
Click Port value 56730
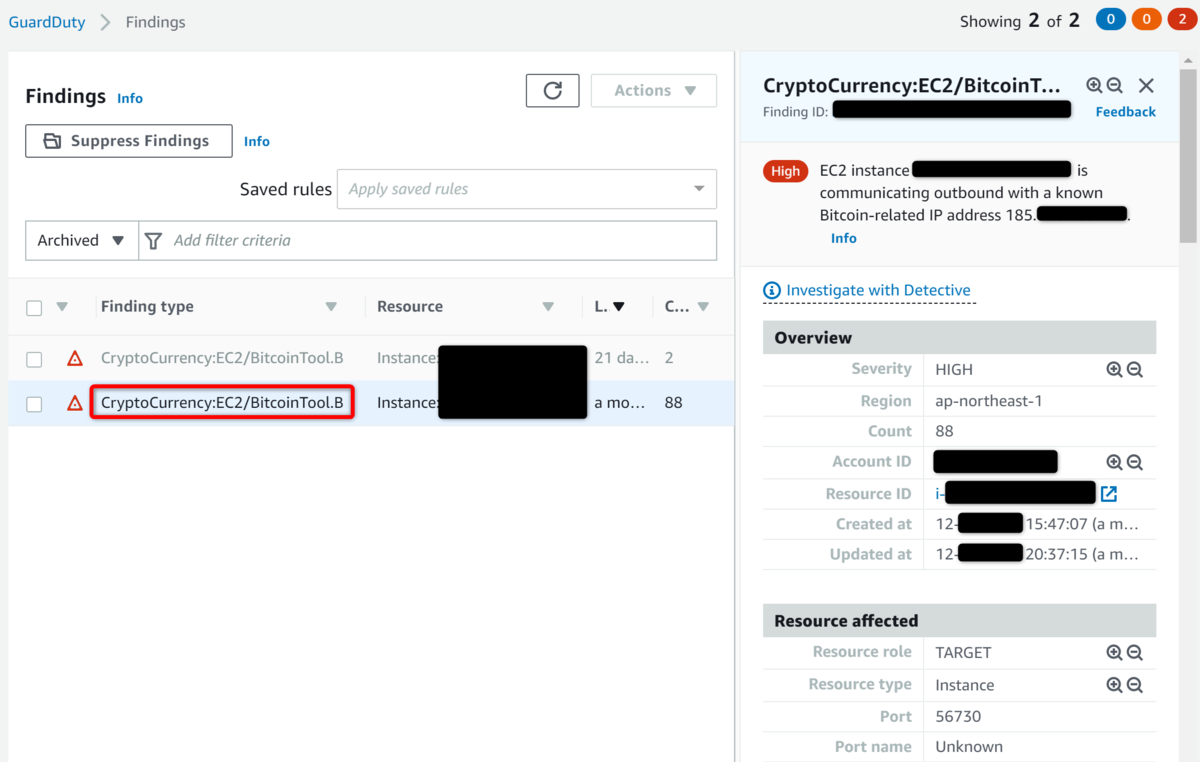(958, 716)
